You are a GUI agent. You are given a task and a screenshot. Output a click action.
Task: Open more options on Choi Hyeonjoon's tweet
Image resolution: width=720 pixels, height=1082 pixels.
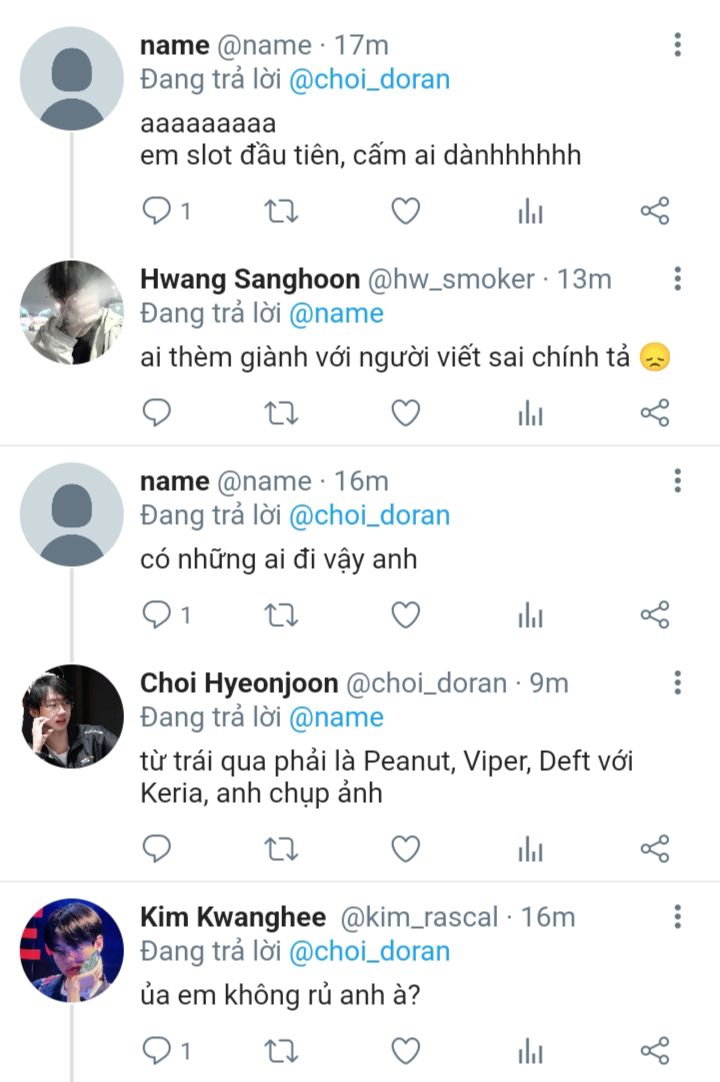(678, 683)
